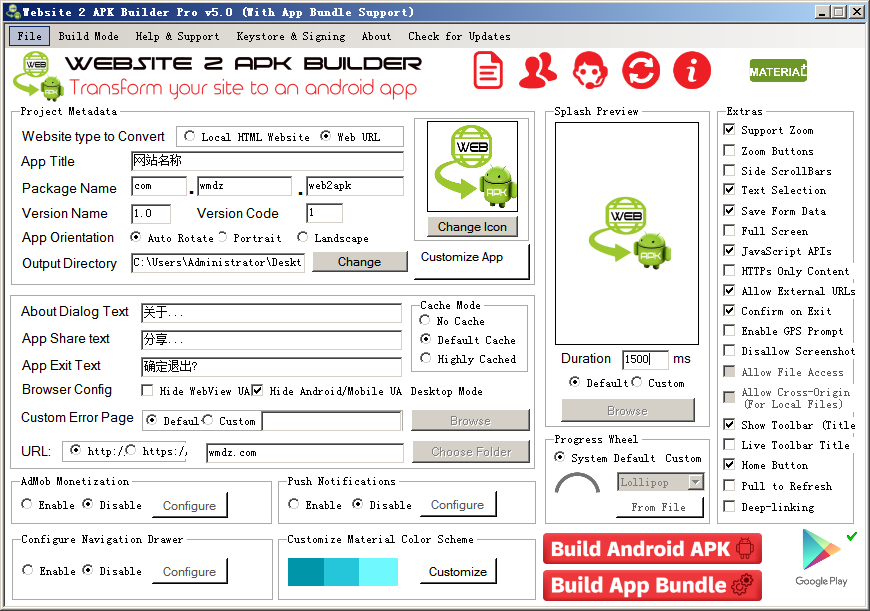Image resolution: width=870 pixels, height=611 pixels.
Task: Click the green MATERIAL badge icon
Action: coord(778,71)
